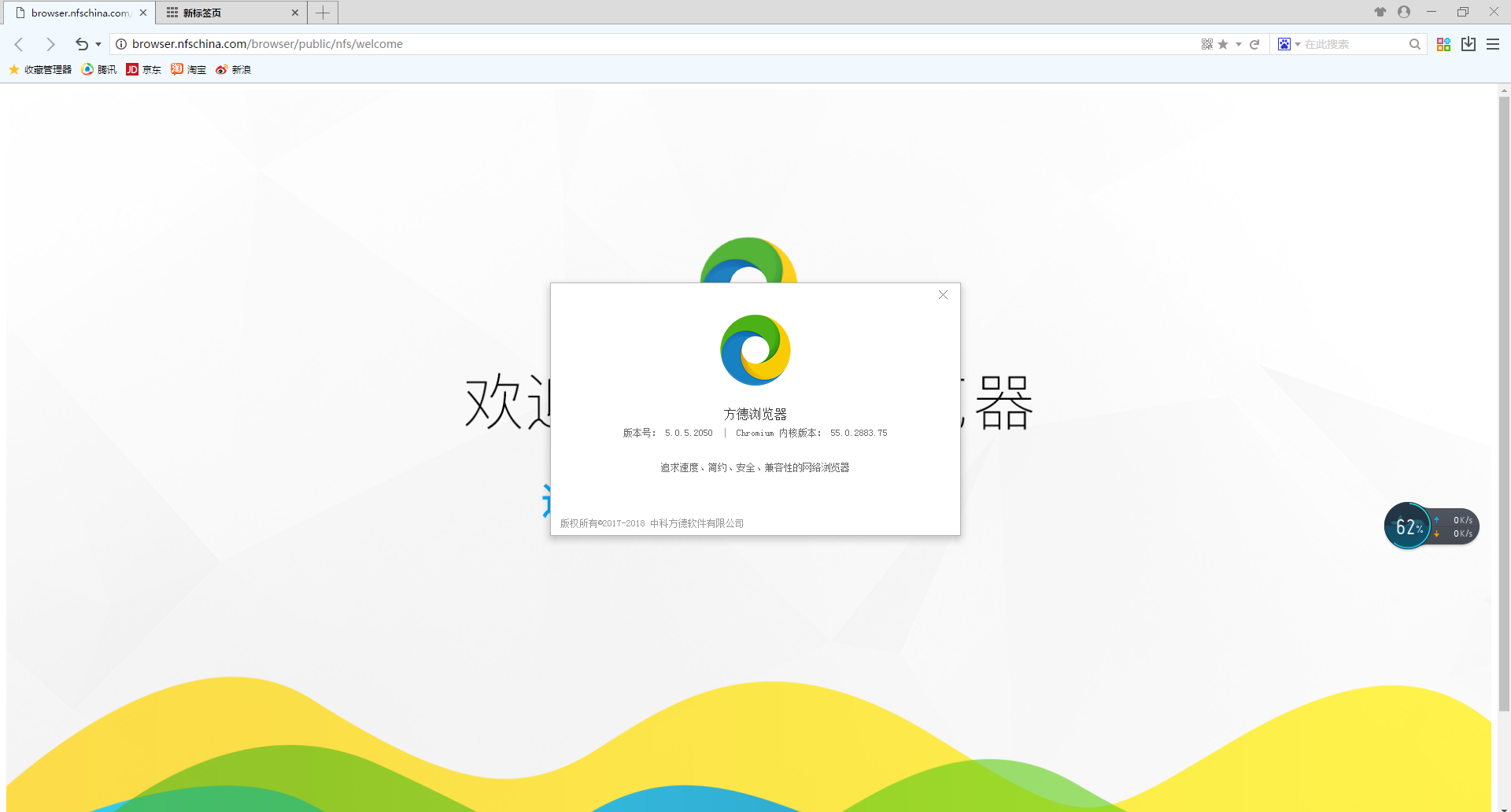Click into the 在此搜索 search box

(1354, 44)
